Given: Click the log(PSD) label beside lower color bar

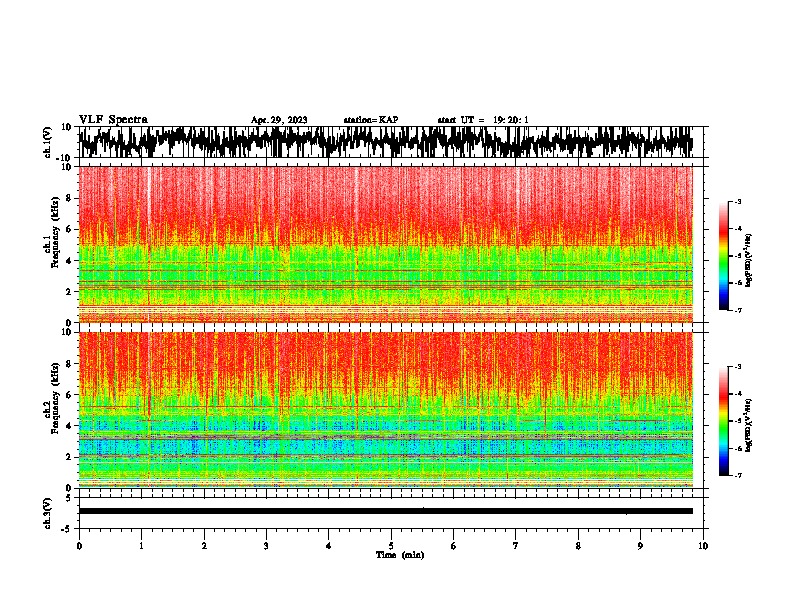Looking at the screenshot, I should coord(749,426).
